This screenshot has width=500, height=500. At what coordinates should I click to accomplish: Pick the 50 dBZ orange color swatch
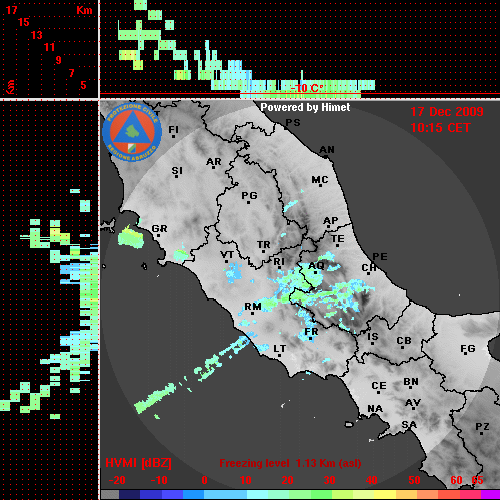click(x=414, y=494)
